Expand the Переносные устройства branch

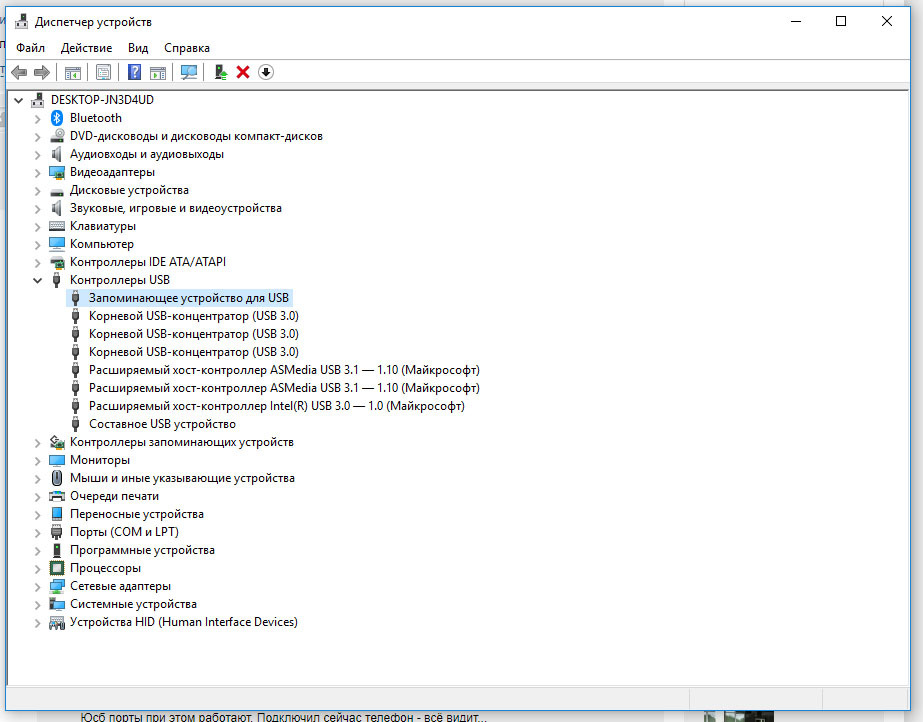(x=38, y=515)
